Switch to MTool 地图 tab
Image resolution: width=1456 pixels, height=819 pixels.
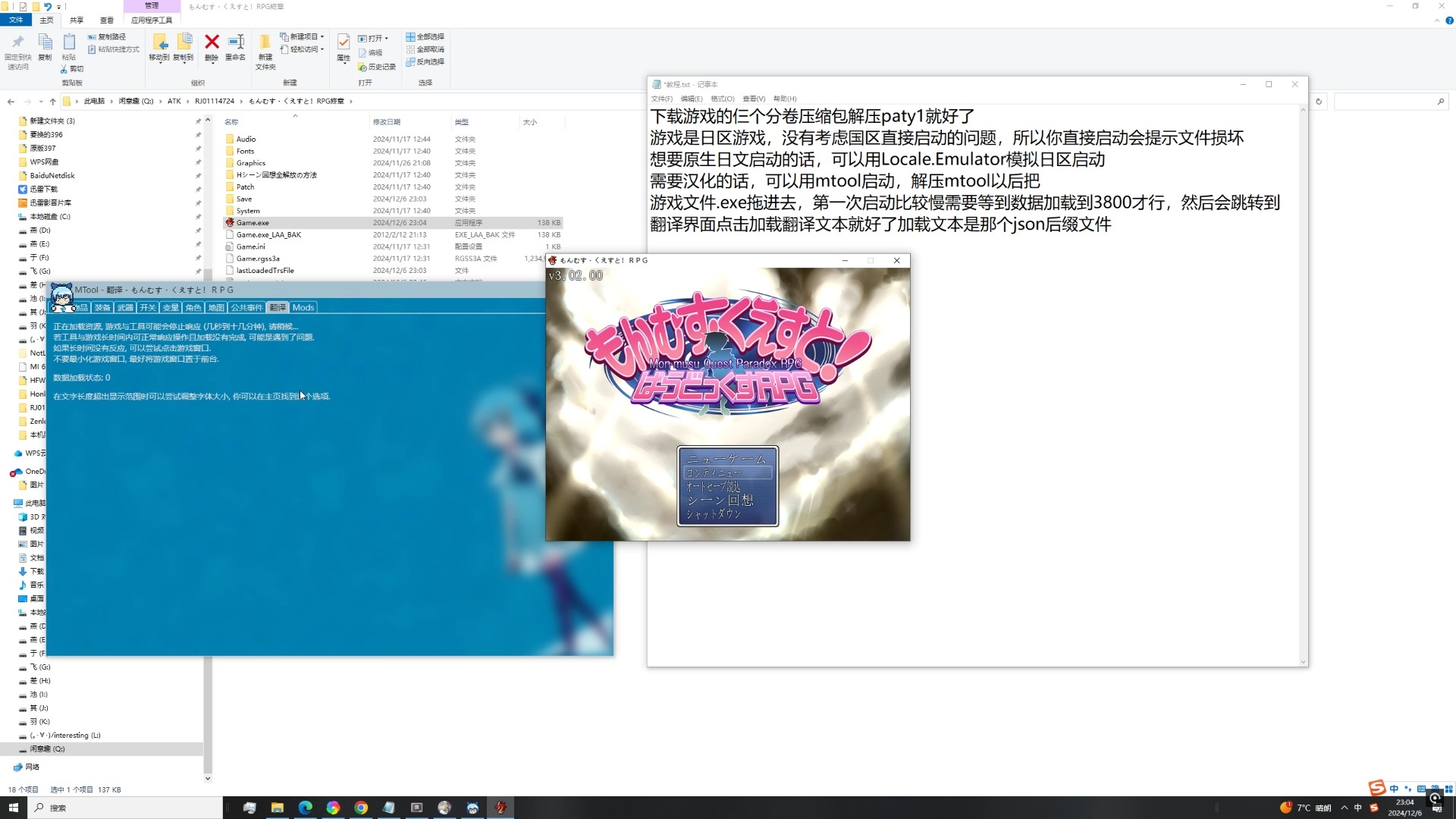216,307
